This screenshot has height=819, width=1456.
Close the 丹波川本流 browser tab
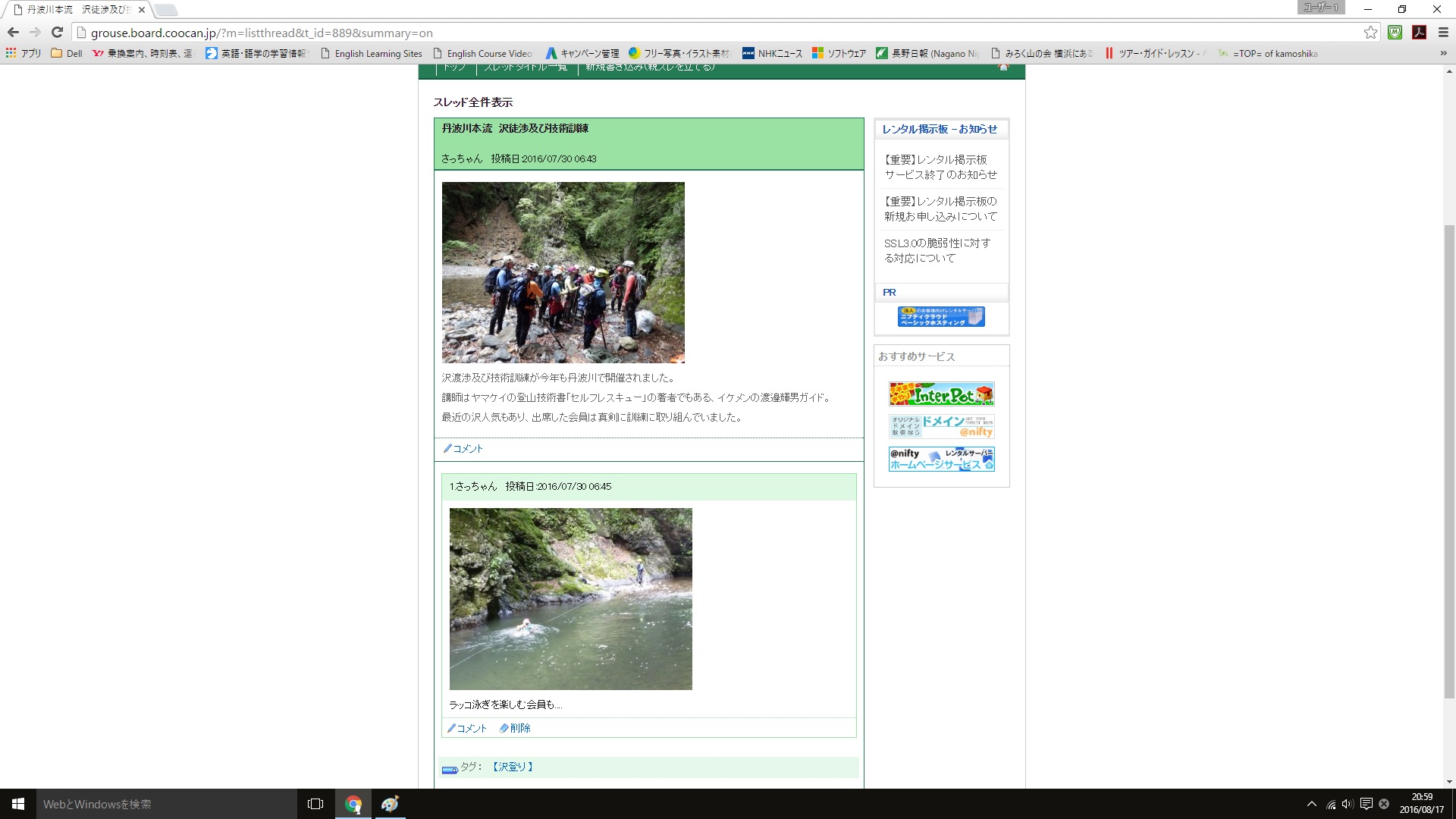[142, 10]
